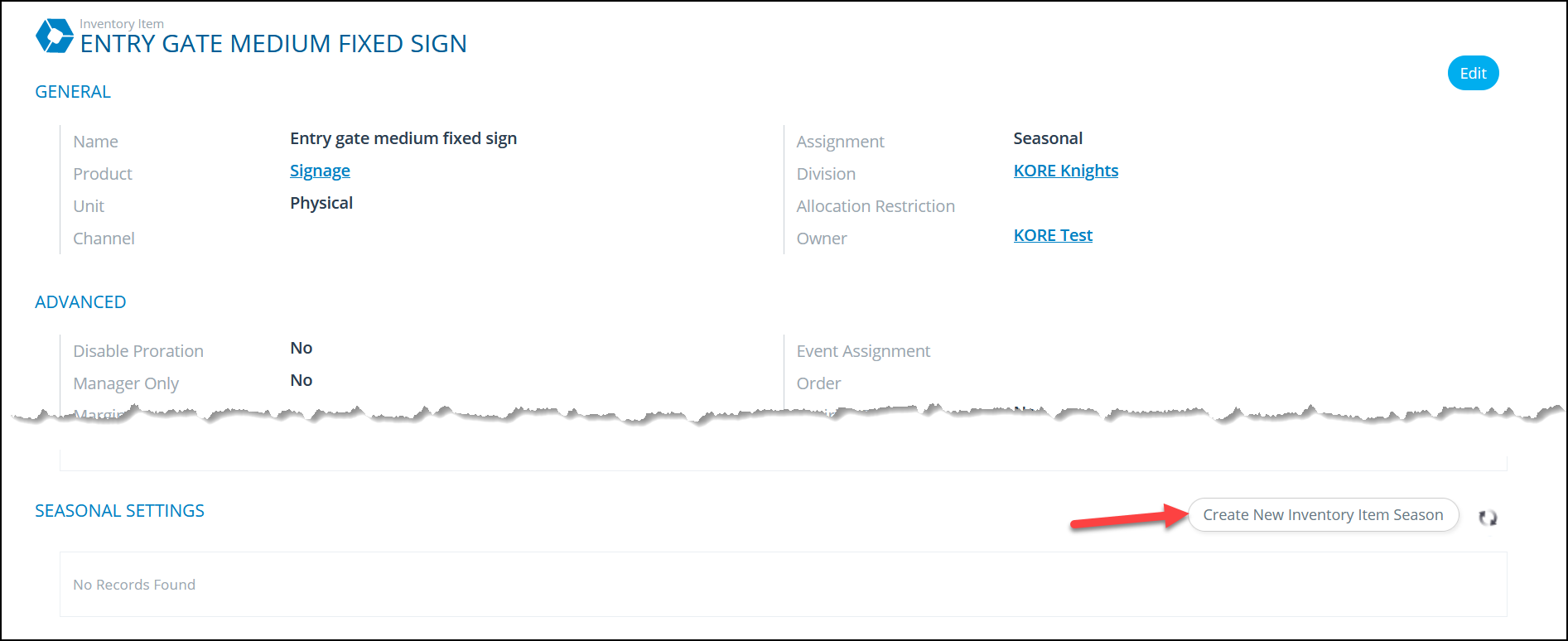
Task: Open the Signage product link
Action: (320, 171)
